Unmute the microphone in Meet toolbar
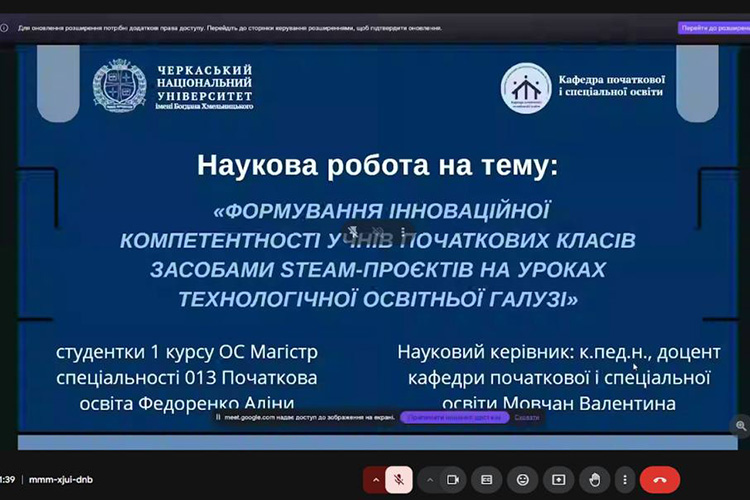 click(x=399, y=479)
